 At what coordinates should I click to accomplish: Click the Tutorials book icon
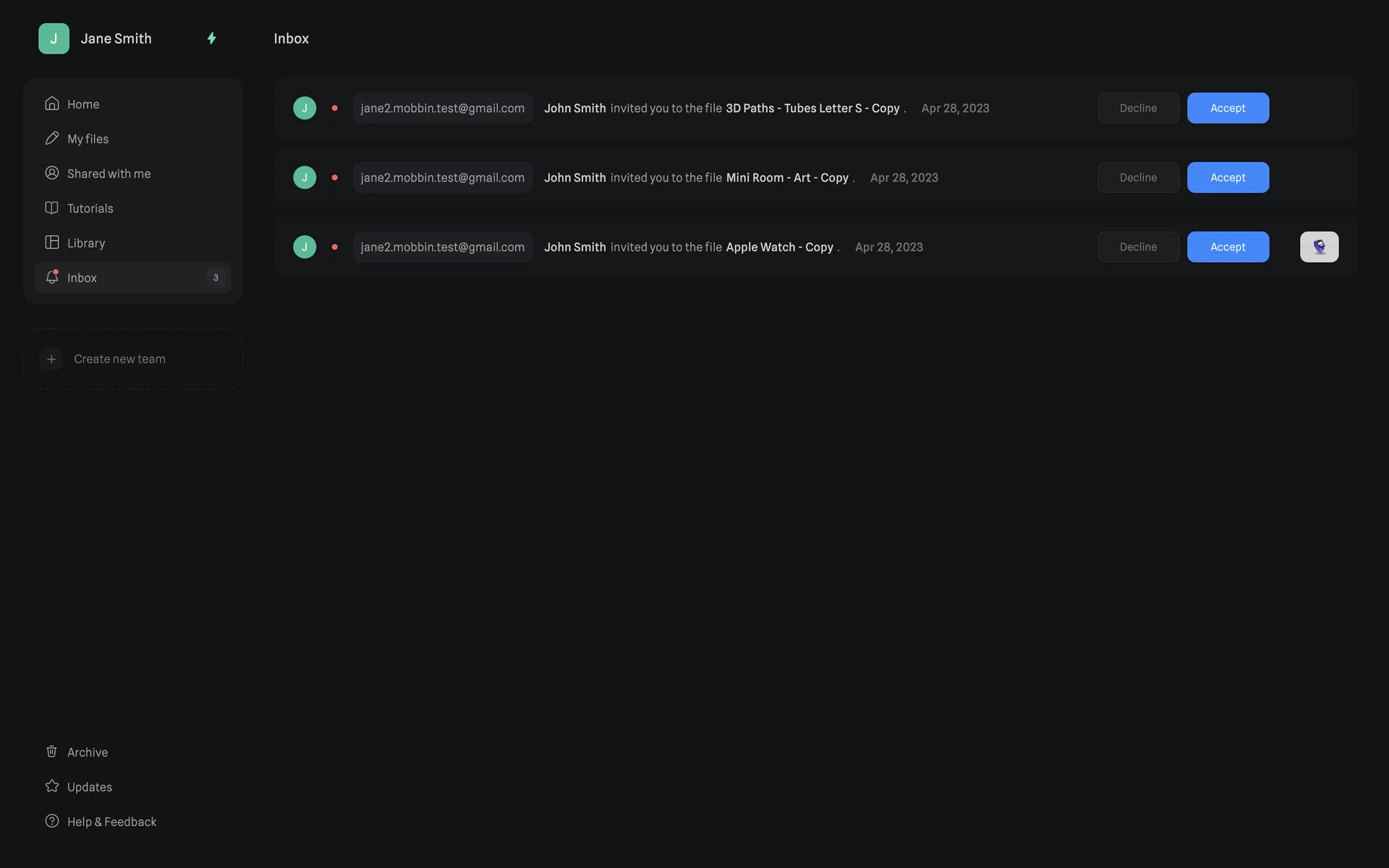click(51, 208)
